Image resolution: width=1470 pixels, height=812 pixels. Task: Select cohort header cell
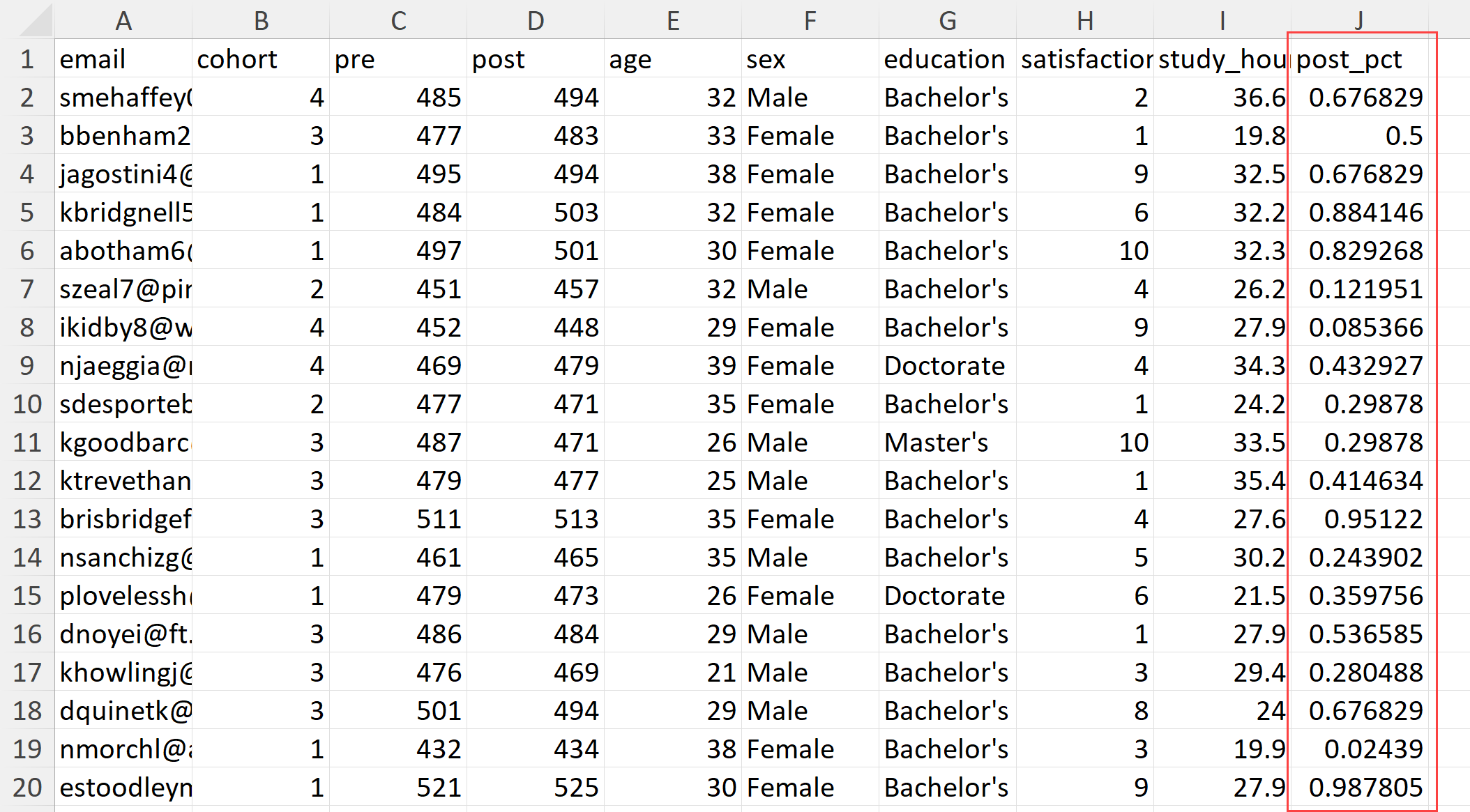pos(261,59)
